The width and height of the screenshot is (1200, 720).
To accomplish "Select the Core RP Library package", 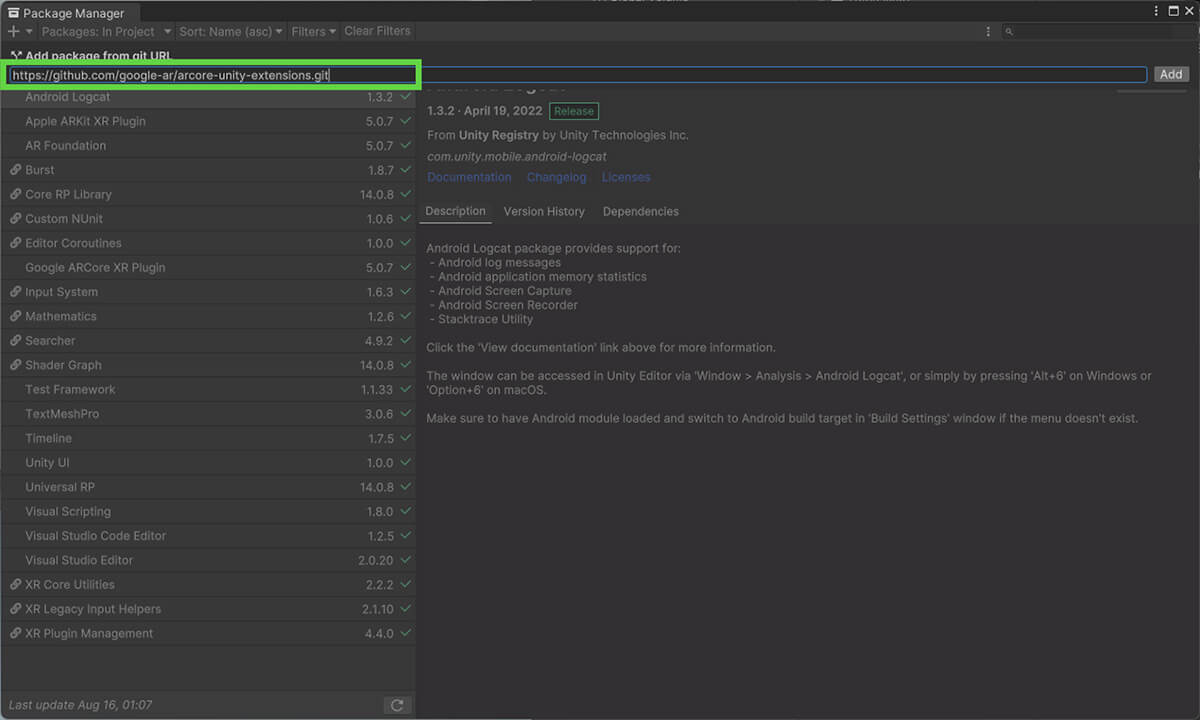I will (208, 194).
